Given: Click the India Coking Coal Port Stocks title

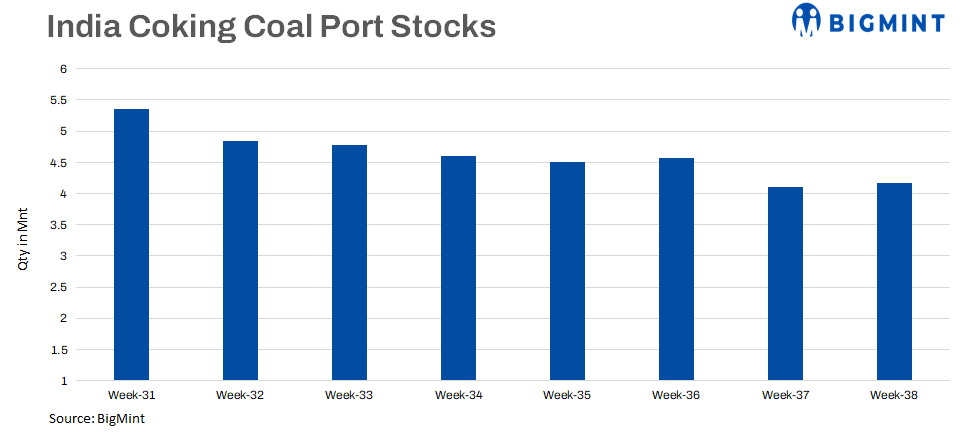Looking at the screenshot, I should (271, 27).
